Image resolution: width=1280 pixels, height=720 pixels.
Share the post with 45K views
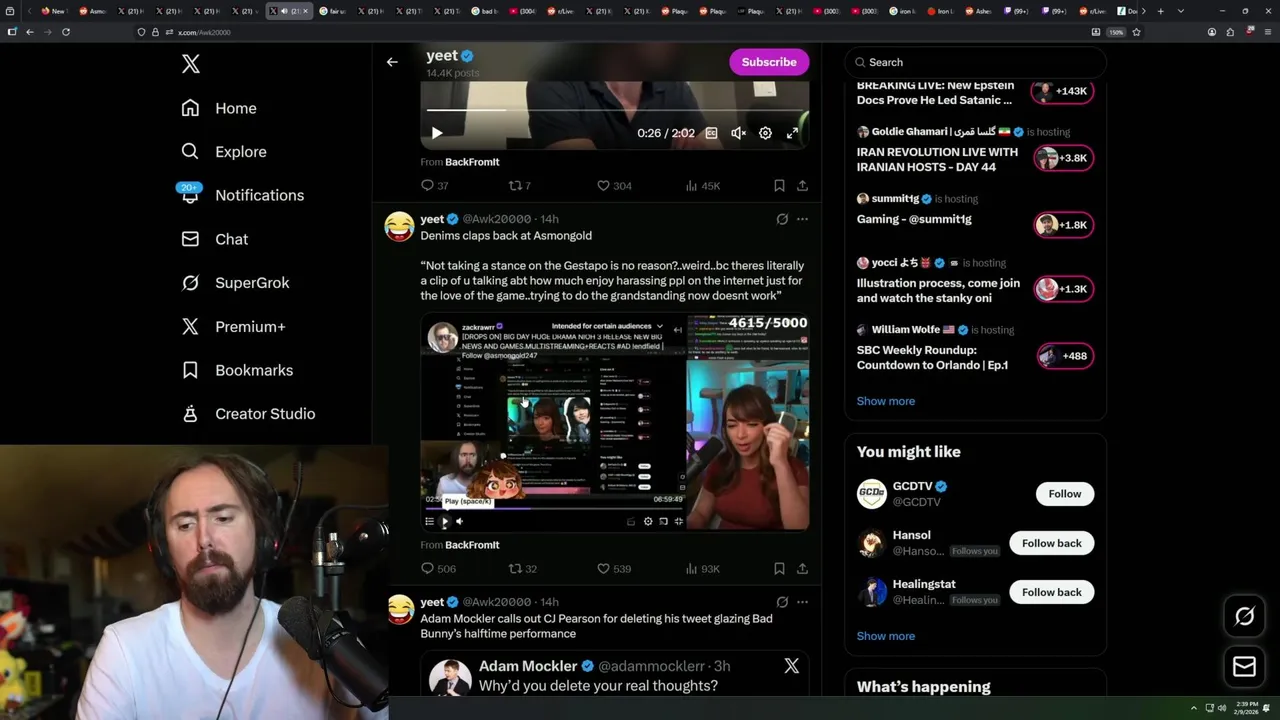802,186
